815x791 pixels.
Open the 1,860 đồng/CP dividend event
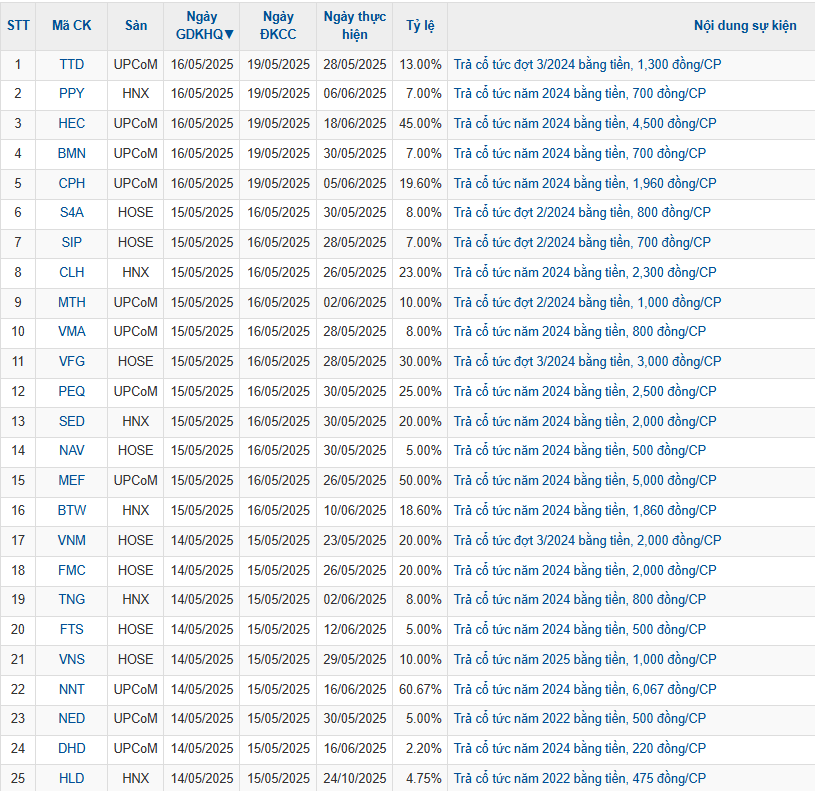585,510
